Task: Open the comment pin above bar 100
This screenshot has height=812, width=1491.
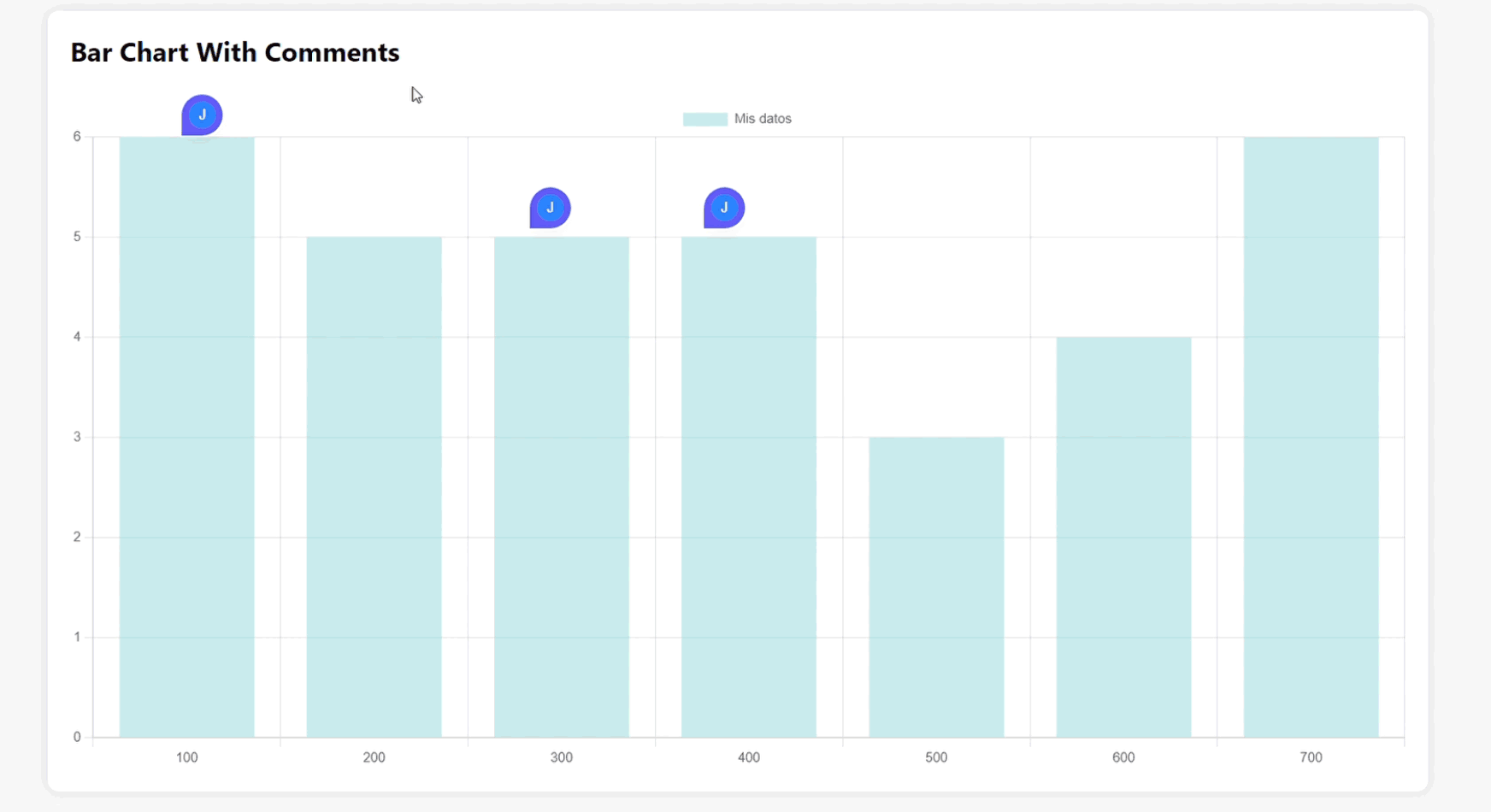Action: pyautogui.click(x=202, y=115)
